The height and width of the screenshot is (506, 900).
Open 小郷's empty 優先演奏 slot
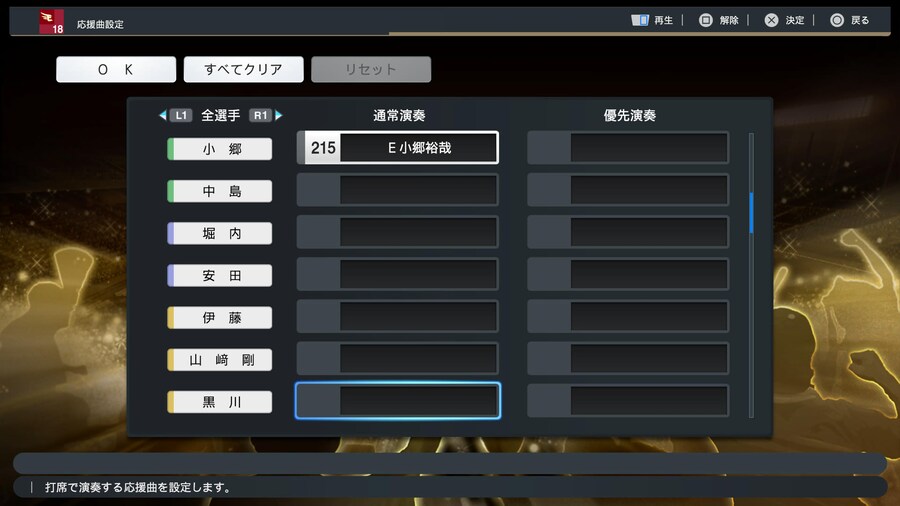click(628, 147)
